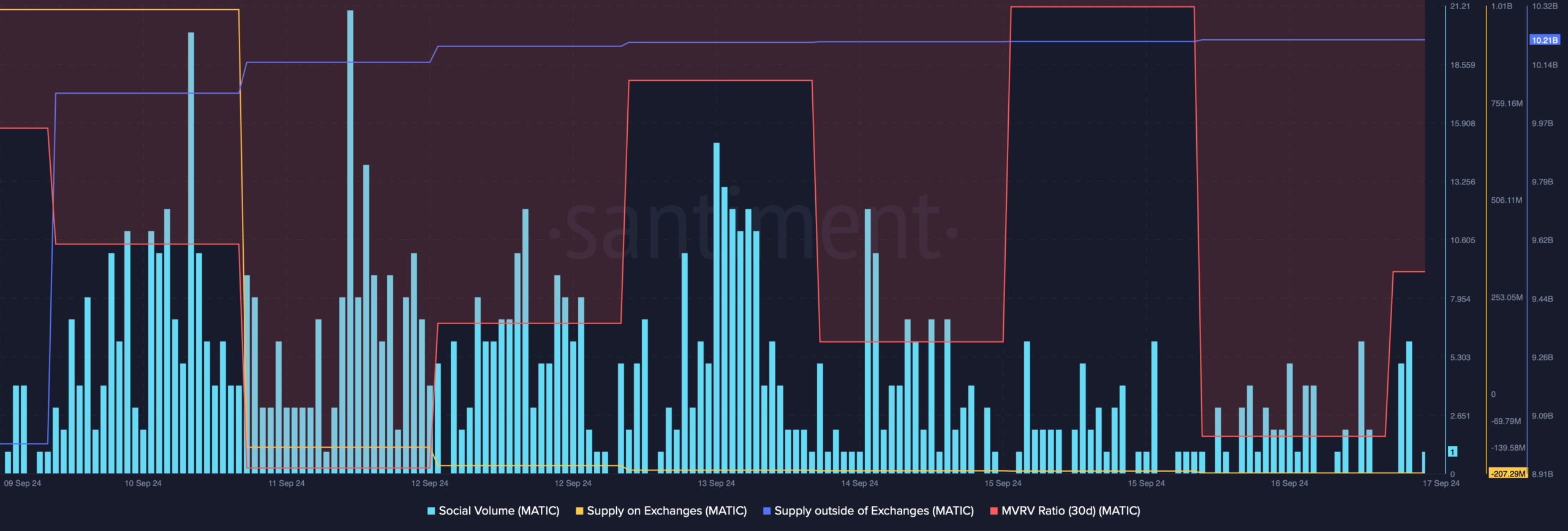
Task: Click the 9.62B axis value
Action: pos(1542,240)
